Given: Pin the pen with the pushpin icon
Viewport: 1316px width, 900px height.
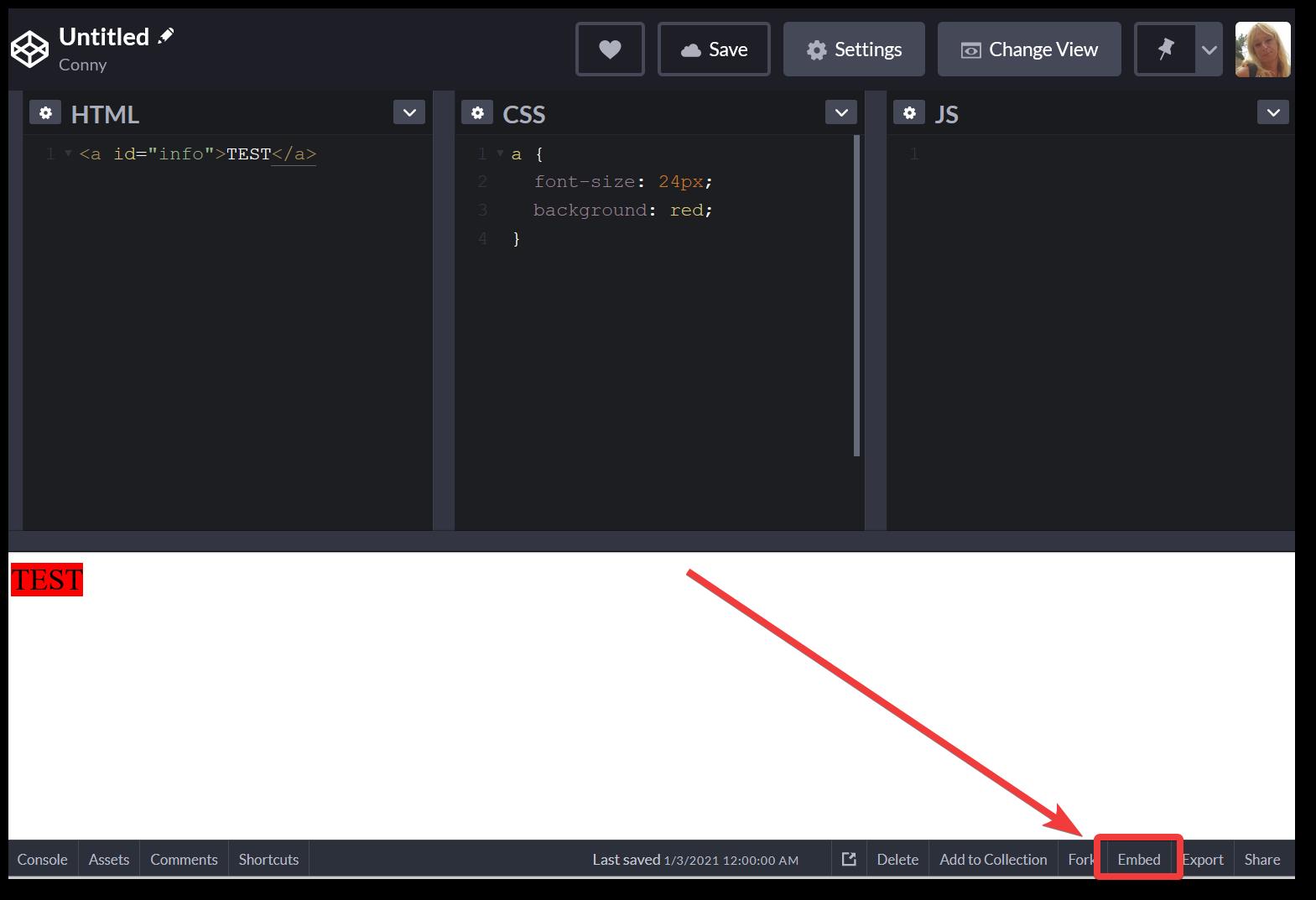Looking at the screenshot, I should (x=1165, y=49).
